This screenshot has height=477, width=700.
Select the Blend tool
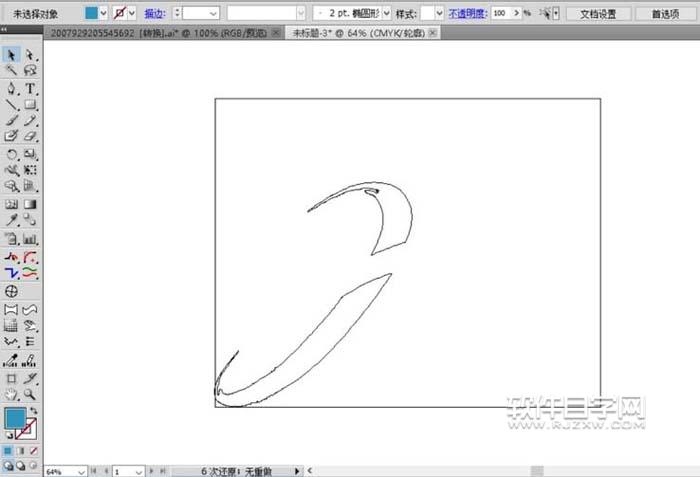pyautogui.click(x=30, y=220)
